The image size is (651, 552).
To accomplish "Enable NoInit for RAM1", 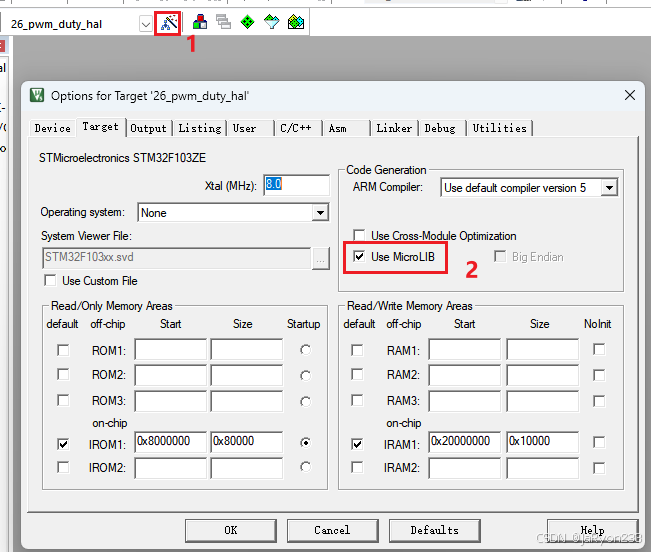I will tap(599, 349).
